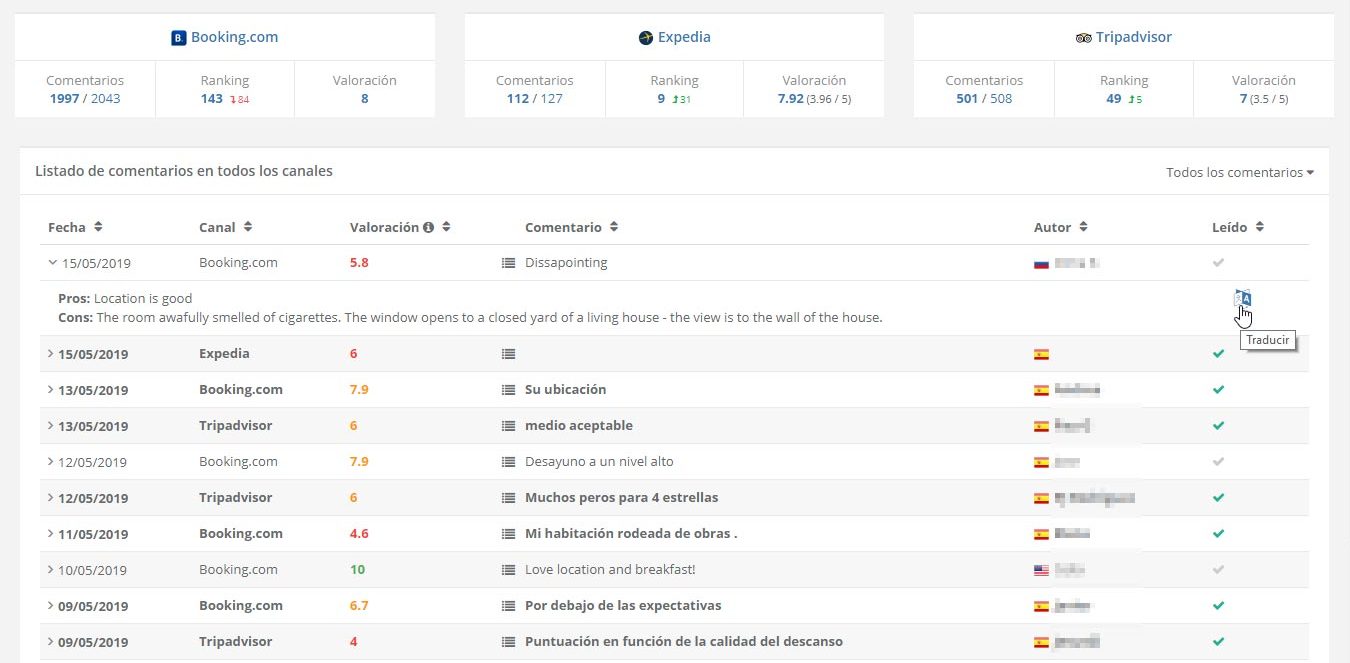Screen dimensions: 1350x663
Task: Click list icon beside 'Love location and breakfast!'
Action: 508,570
